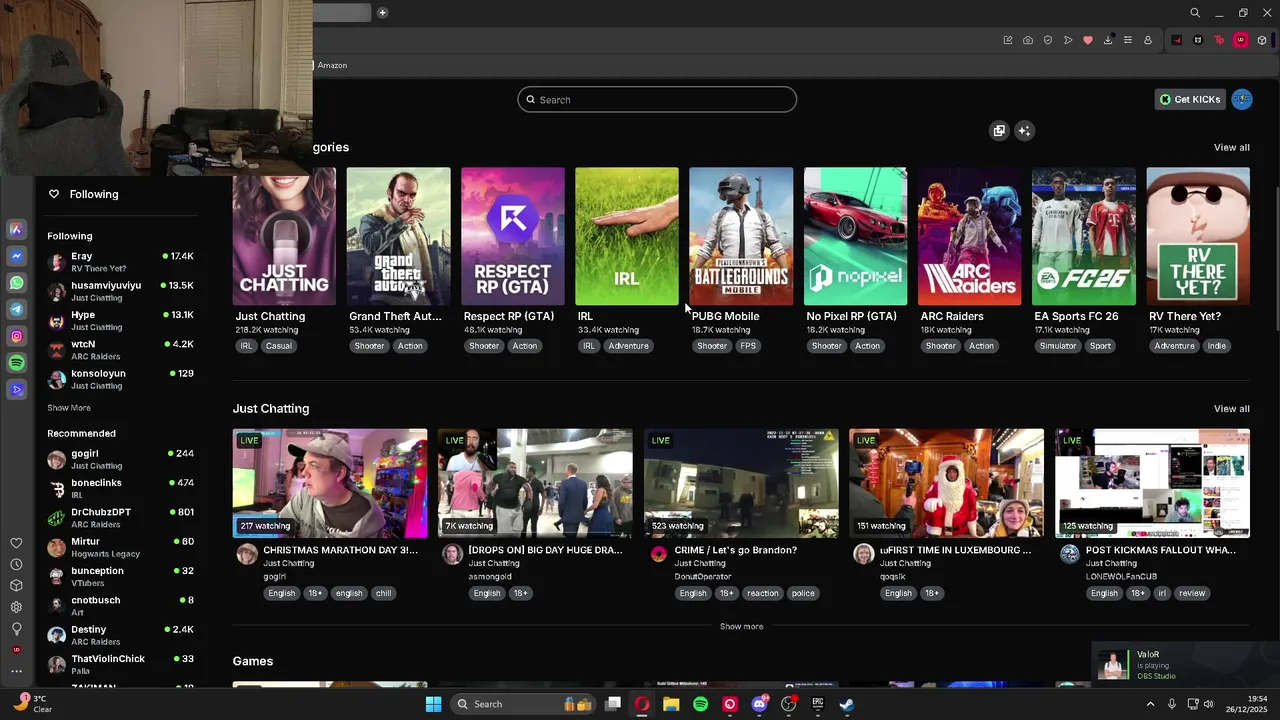Open Spotify from Windows taskbar
Viewport: 1280px width, 720px height.
point(700,704)
